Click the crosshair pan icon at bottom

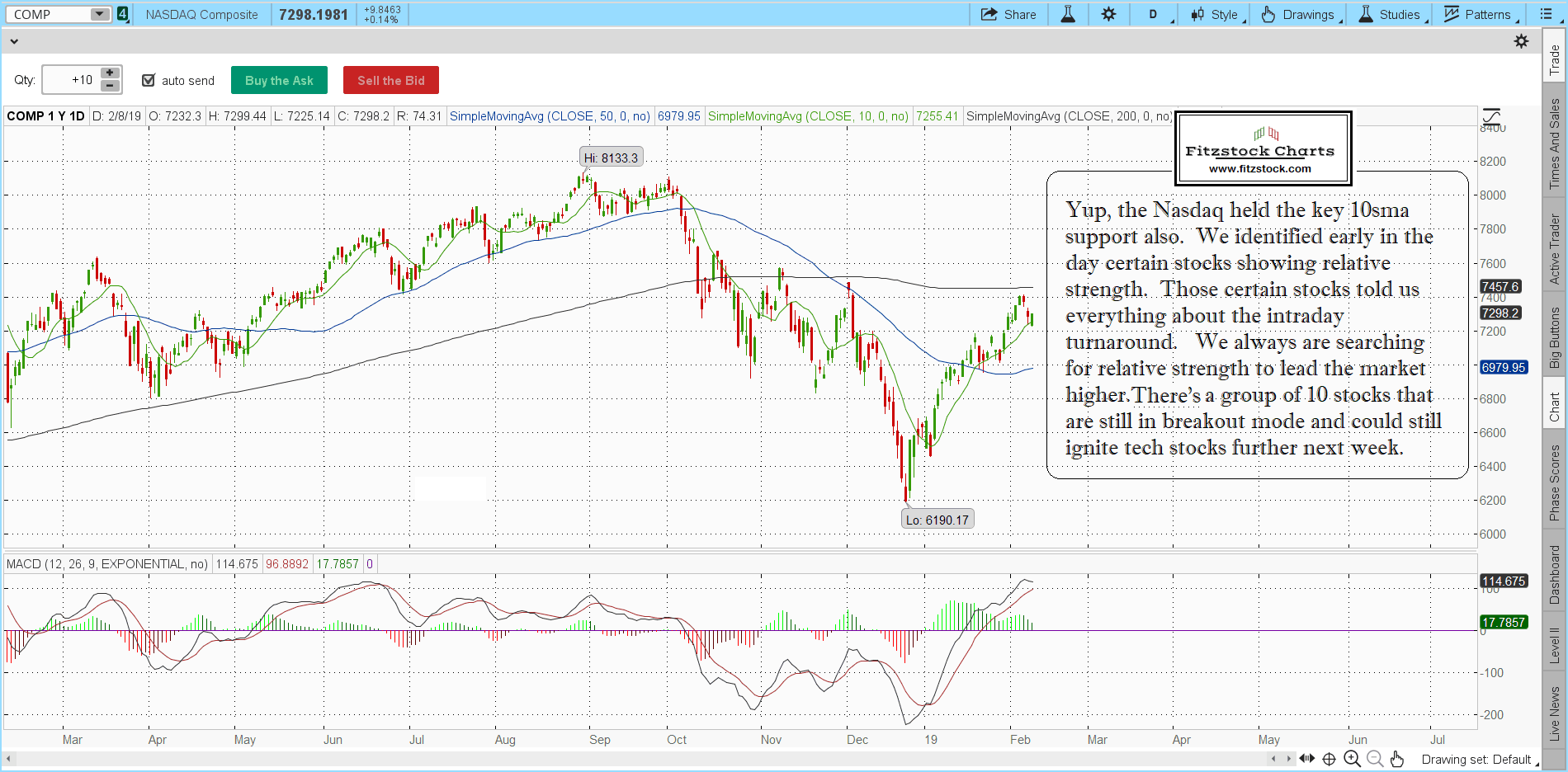(1329, 759)
